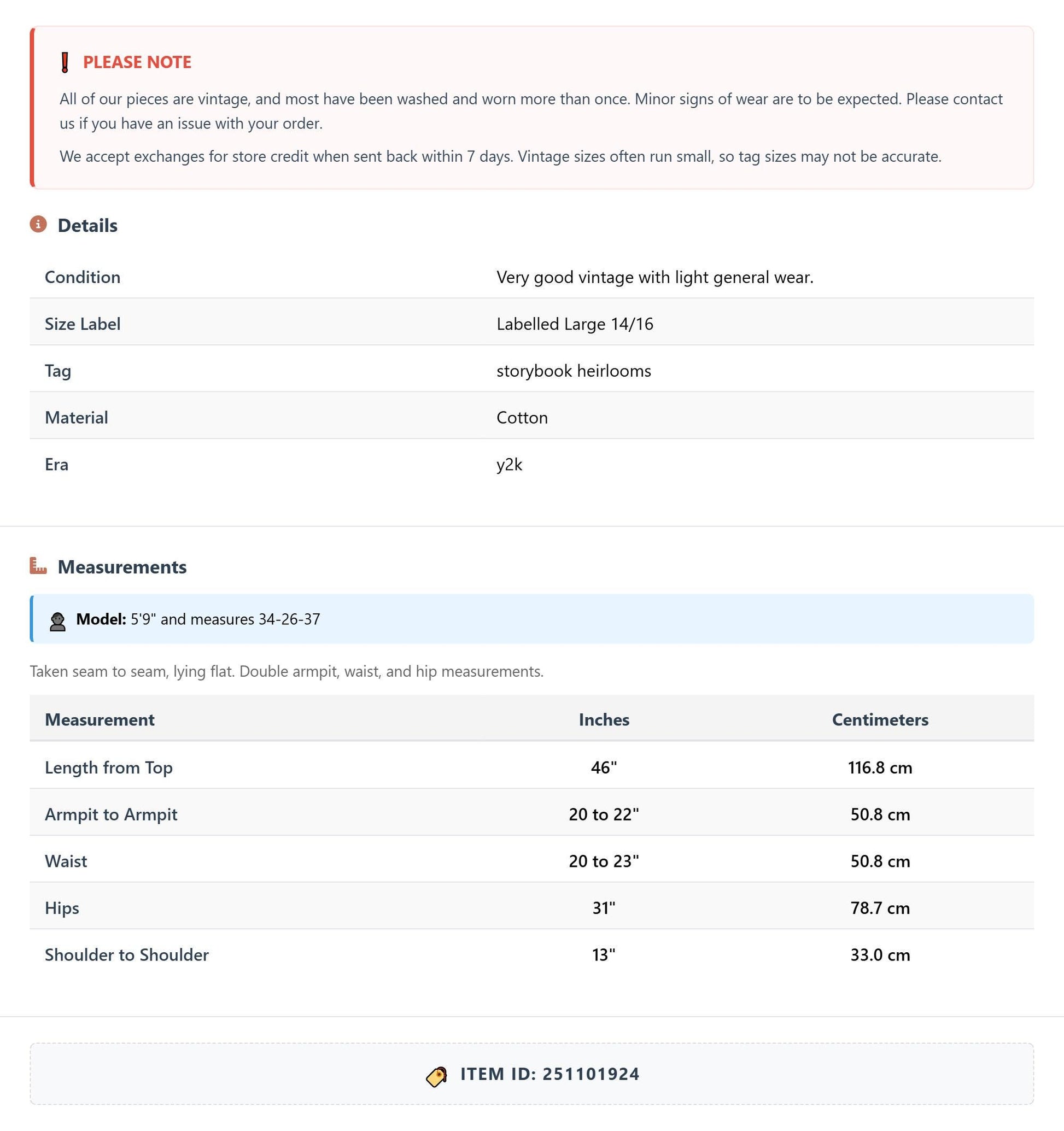The image size is (1064, 1131).
Task: Click the Length from Top 46" cell
Action: pos(604,767)
